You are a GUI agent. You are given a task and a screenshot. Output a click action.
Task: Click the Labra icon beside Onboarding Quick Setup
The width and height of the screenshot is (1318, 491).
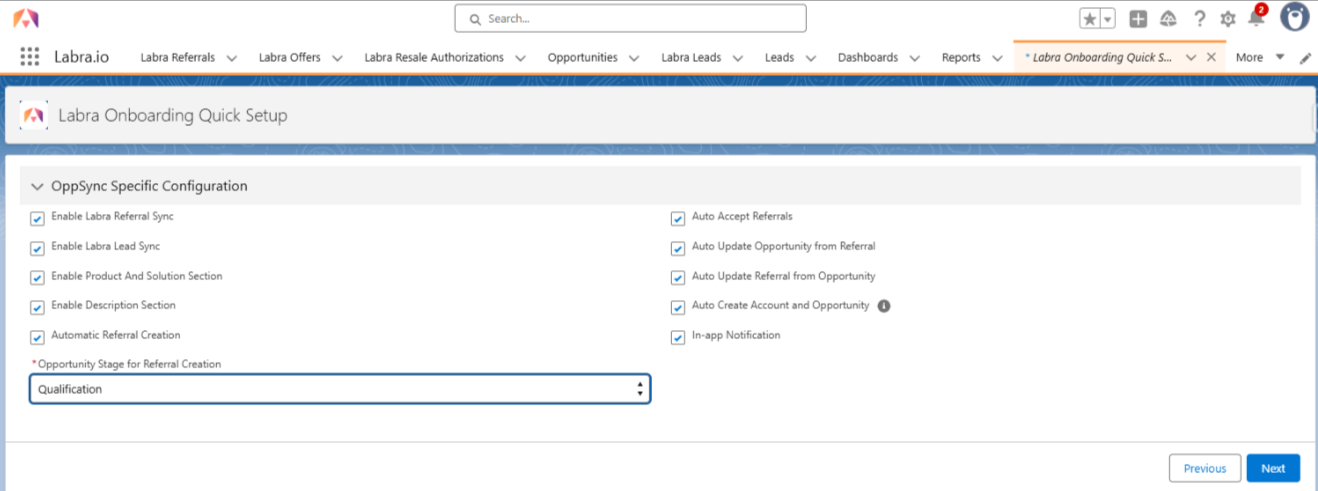coord(33,116)
